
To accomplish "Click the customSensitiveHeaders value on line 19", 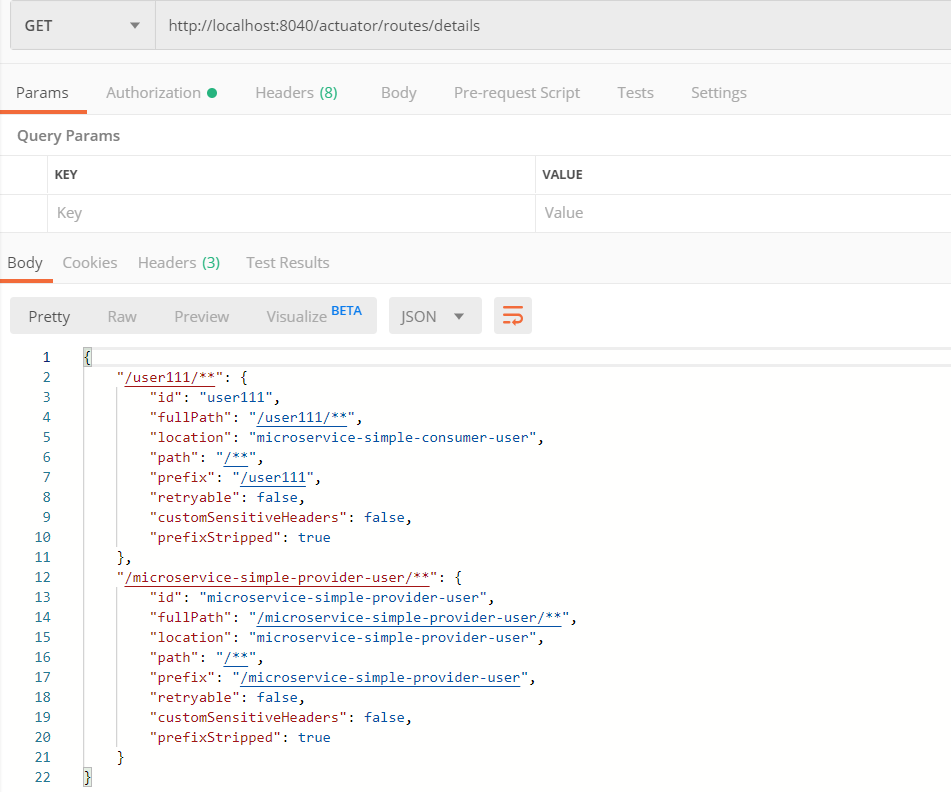I will pyautogui.click(x=385, y=717).
